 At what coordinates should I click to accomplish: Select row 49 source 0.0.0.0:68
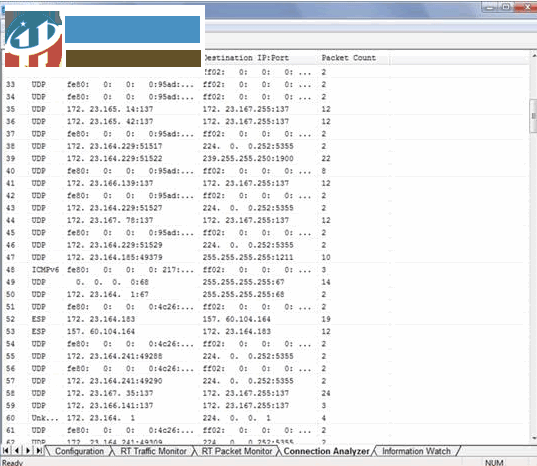[x=112, y=282]
